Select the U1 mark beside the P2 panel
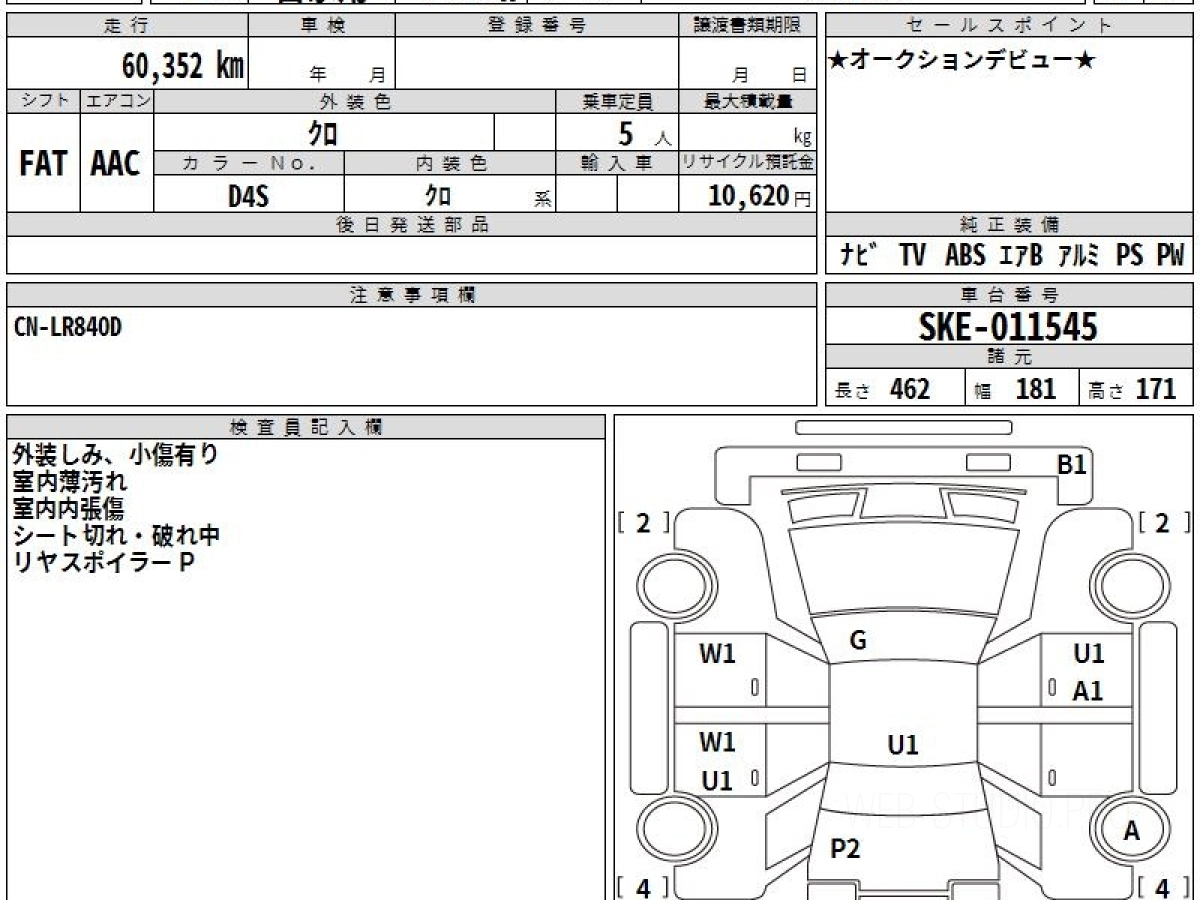This screenshot has width=1200, height=900. pyautogui.click(x=717, y=781)
